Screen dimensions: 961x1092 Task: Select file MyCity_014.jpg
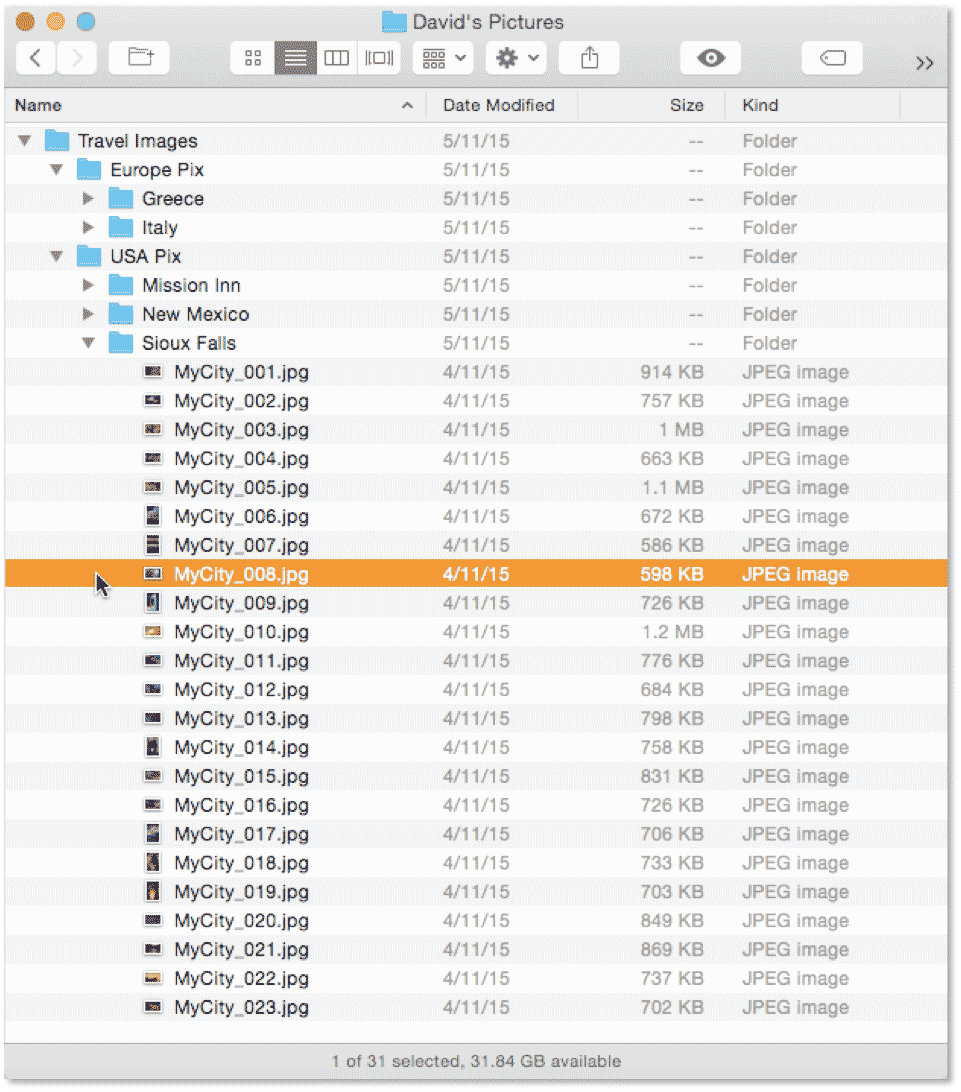pyautogui.click(x=476, y=747)
